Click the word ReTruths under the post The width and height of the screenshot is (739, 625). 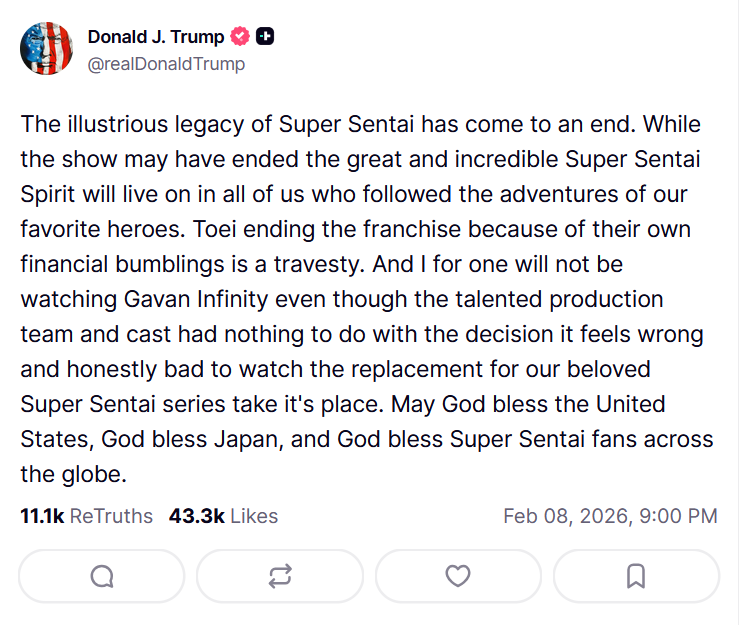tap(111, 516)
